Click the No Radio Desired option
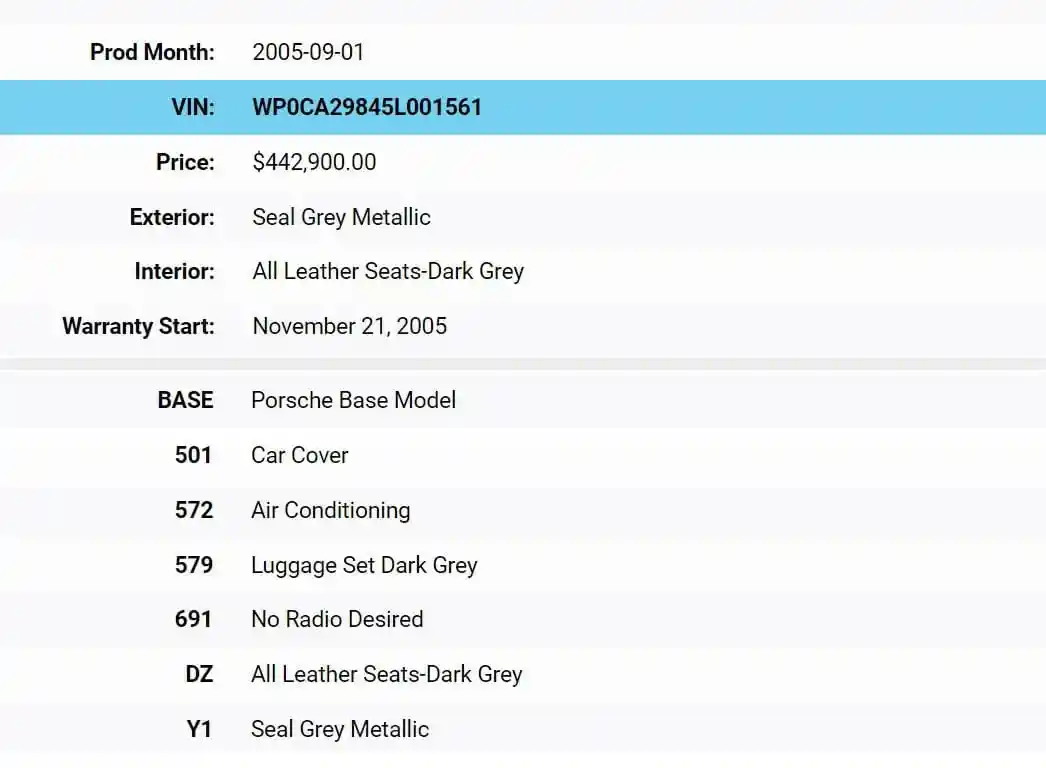1046x768 pixels. coord(337,619)
